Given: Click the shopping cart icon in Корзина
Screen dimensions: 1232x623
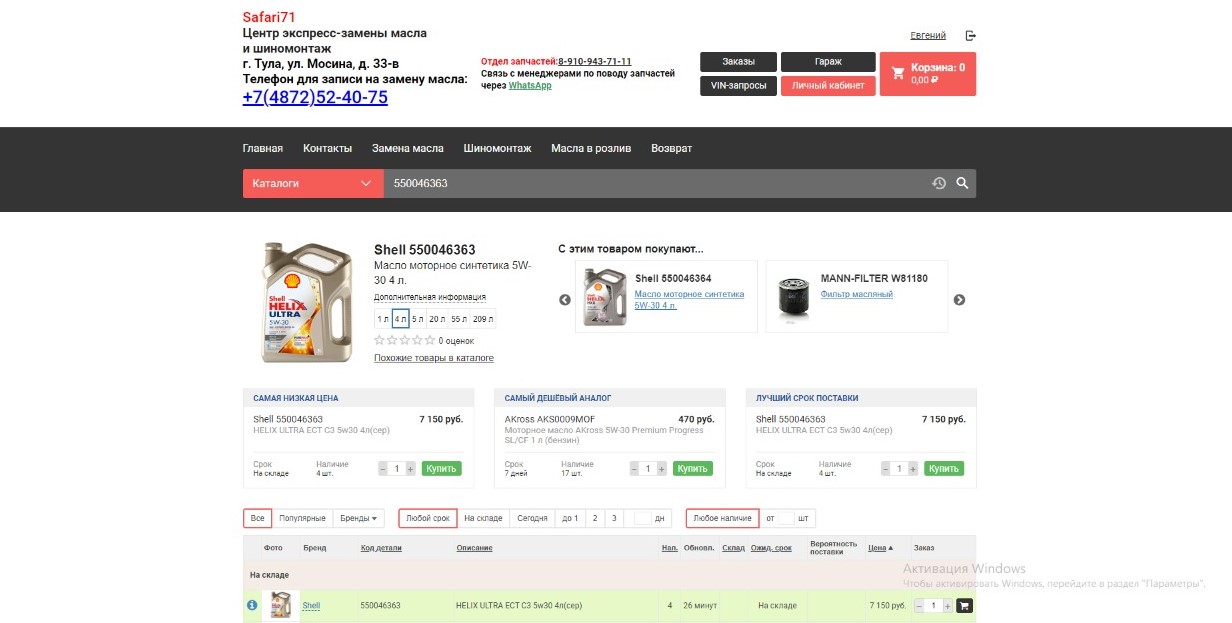Looking at the screenshot, I should (x=898, y=73).
